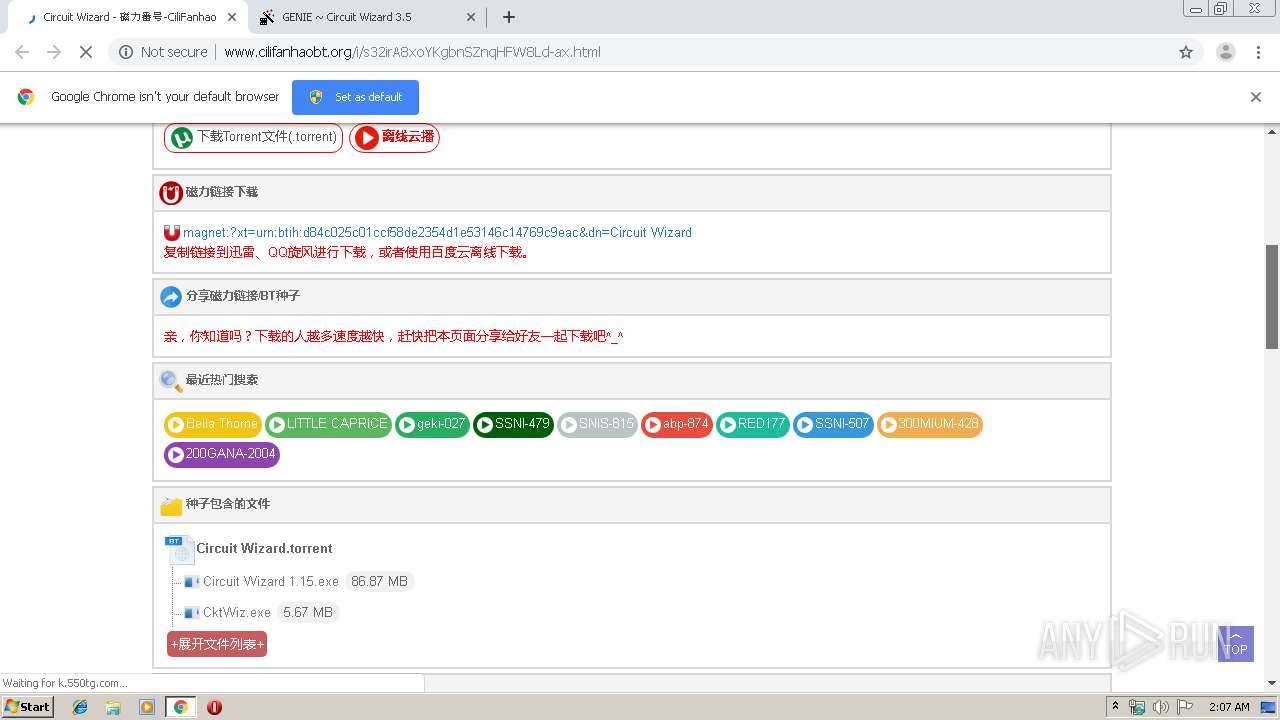This screenshot has width=1280, height=720.
Task: Click scrollbar down arrow
Action: 1272,682
